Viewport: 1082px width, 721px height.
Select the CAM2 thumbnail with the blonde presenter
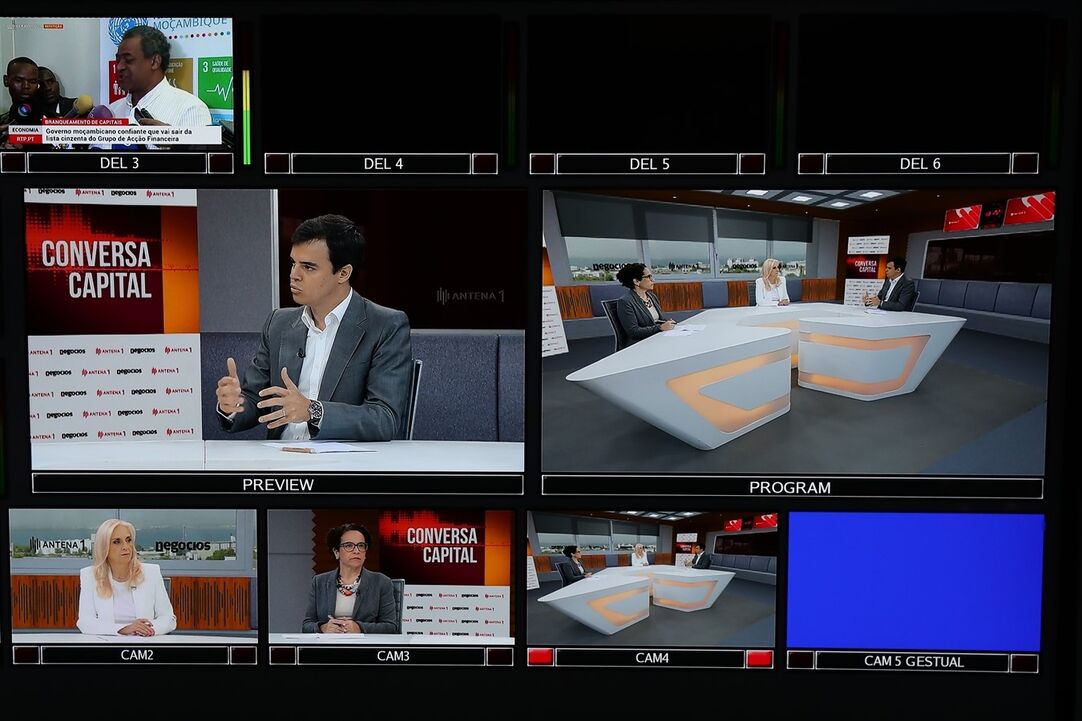[133, 575]
